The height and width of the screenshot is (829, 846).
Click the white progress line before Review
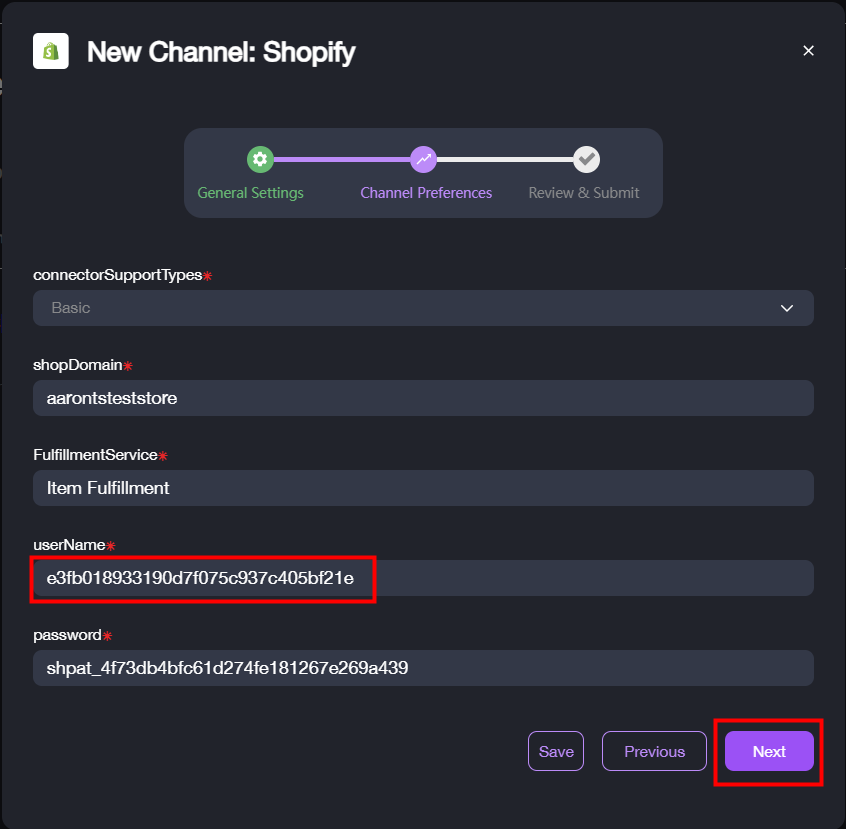click(505, 159)
